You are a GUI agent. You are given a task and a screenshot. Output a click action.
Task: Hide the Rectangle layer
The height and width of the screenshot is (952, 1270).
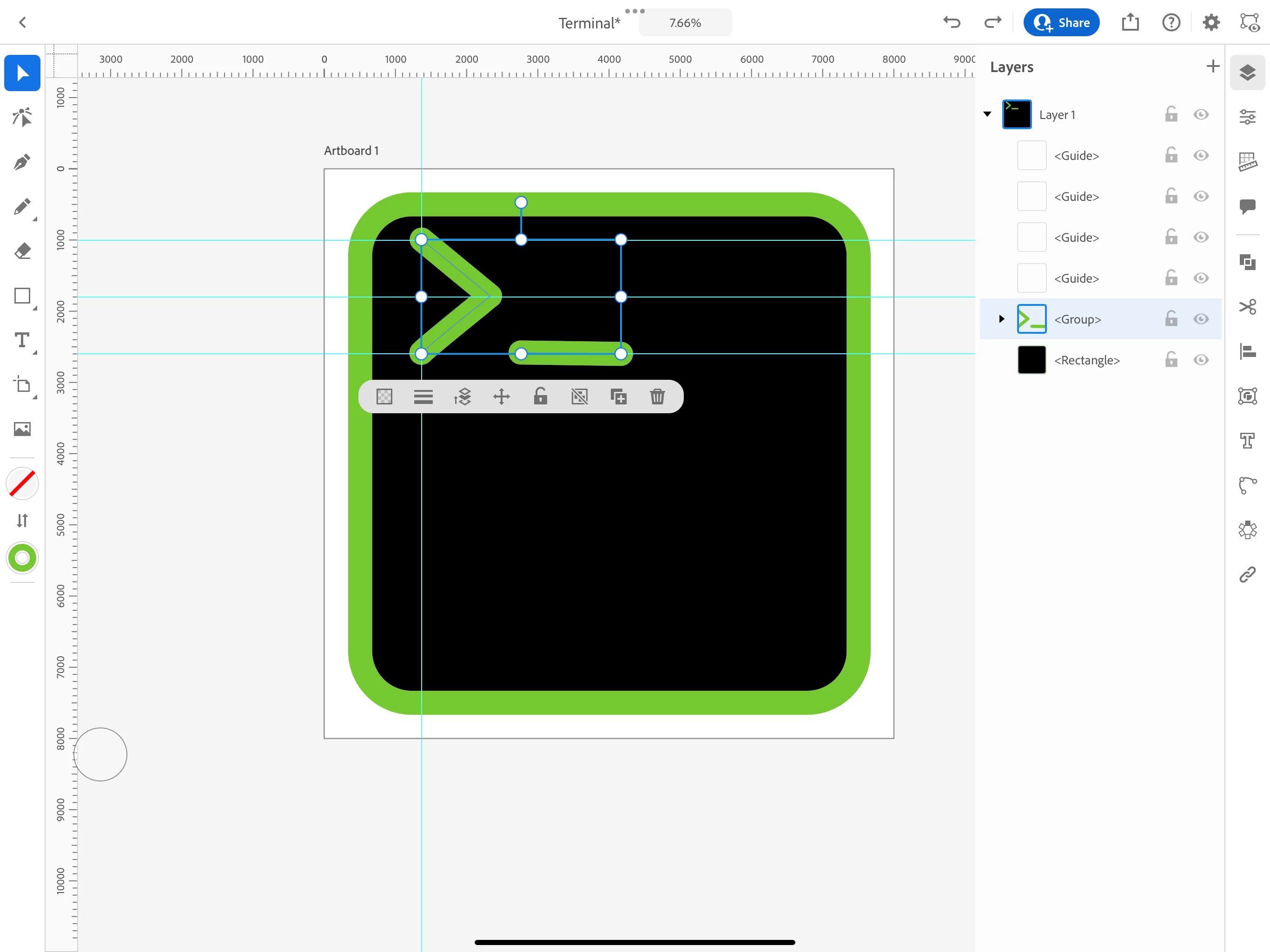1201,360
